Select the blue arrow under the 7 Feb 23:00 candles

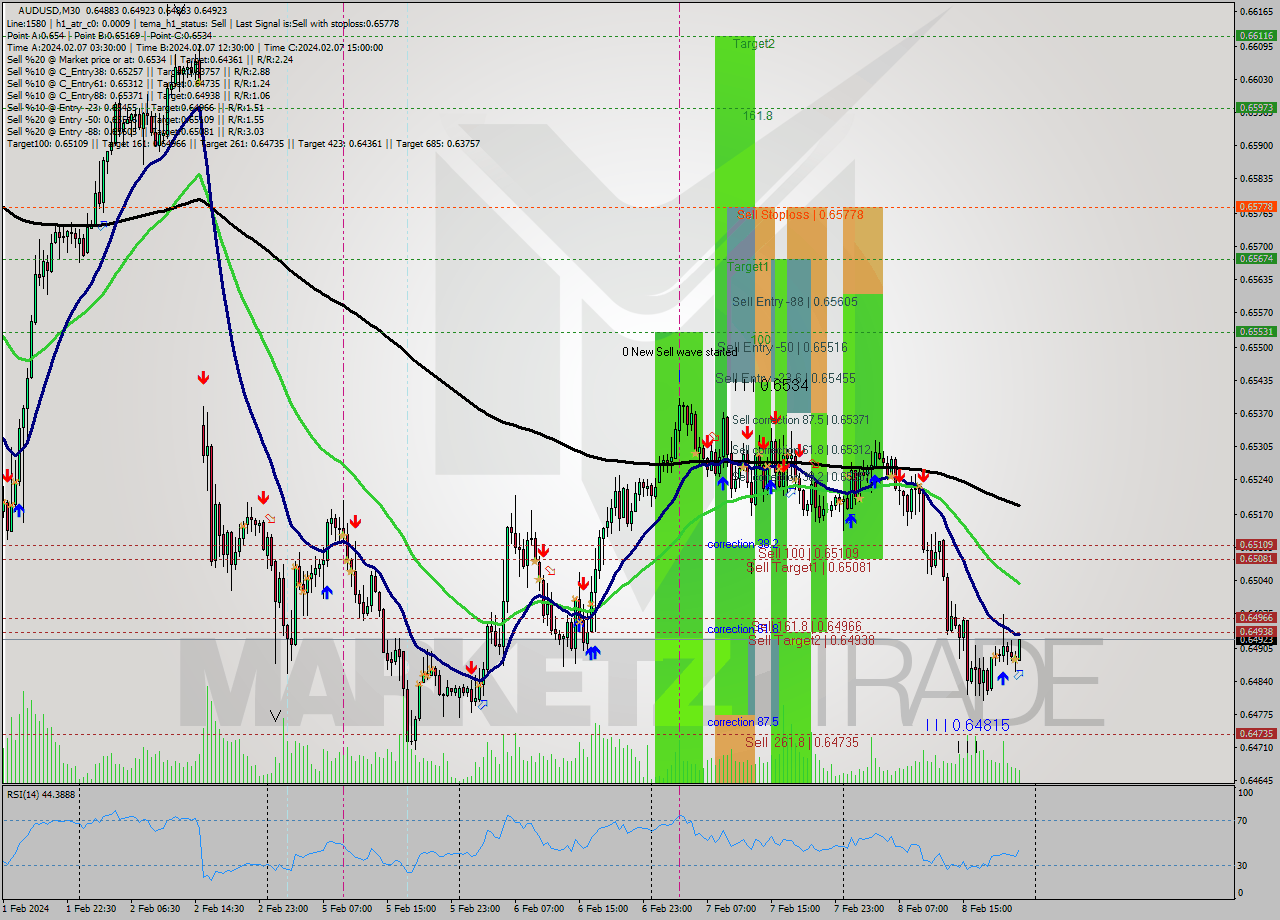851,521
